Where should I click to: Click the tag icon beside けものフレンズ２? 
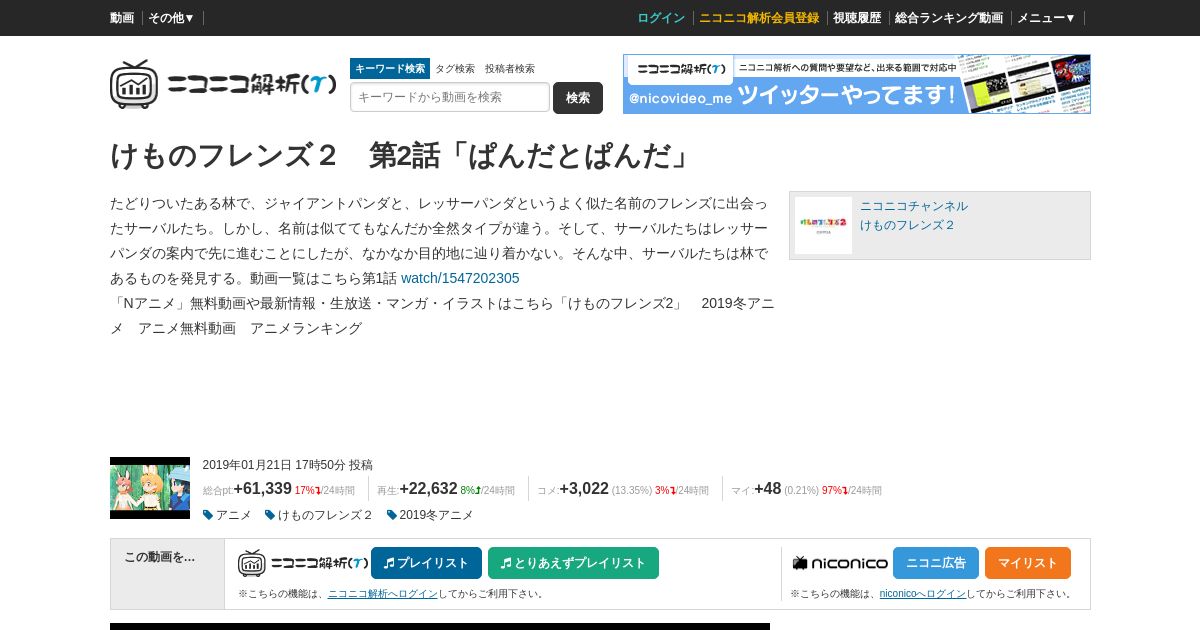270,515
